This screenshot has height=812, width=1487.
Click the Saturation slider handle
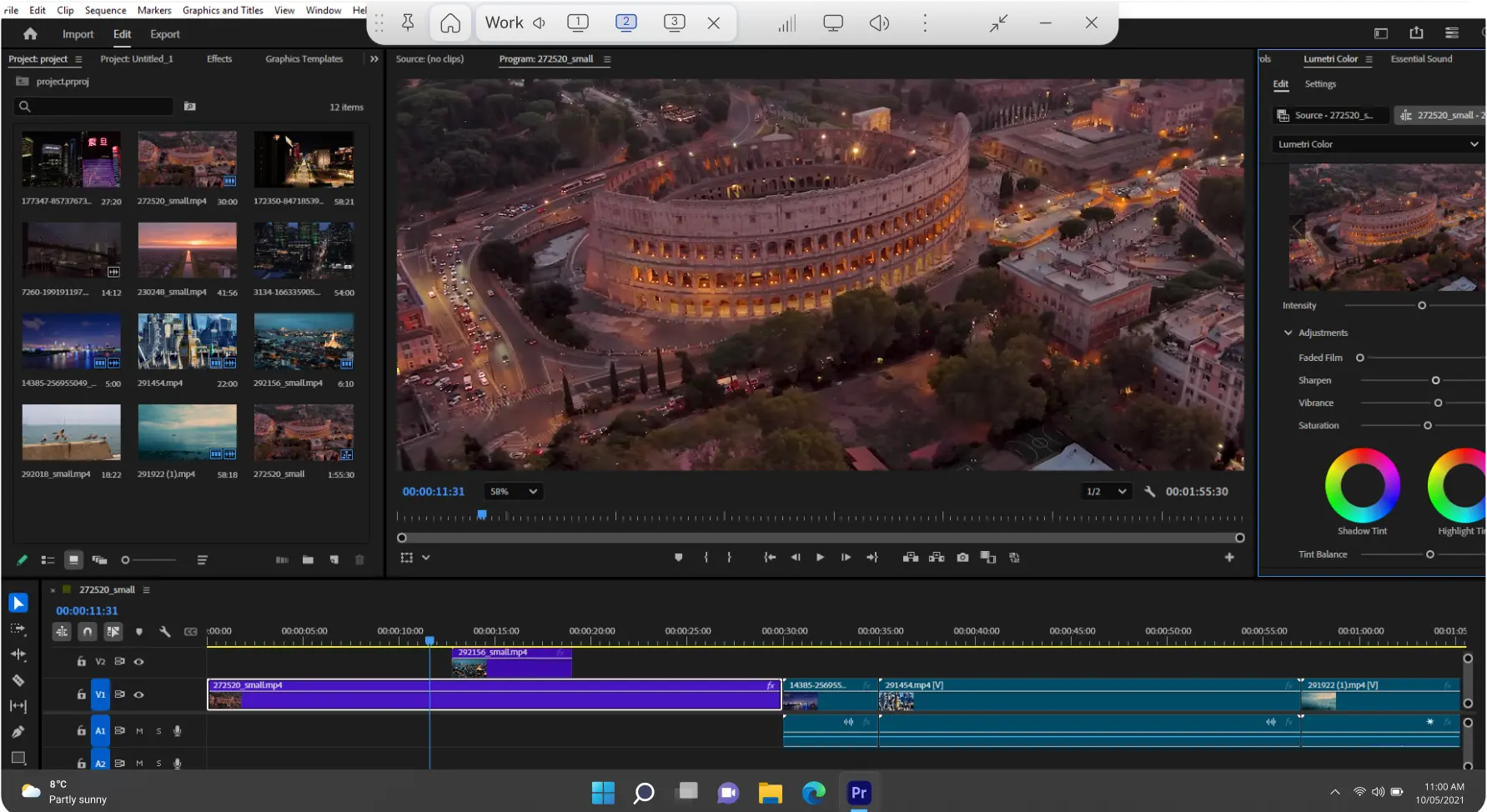[x=1427, y=425]
